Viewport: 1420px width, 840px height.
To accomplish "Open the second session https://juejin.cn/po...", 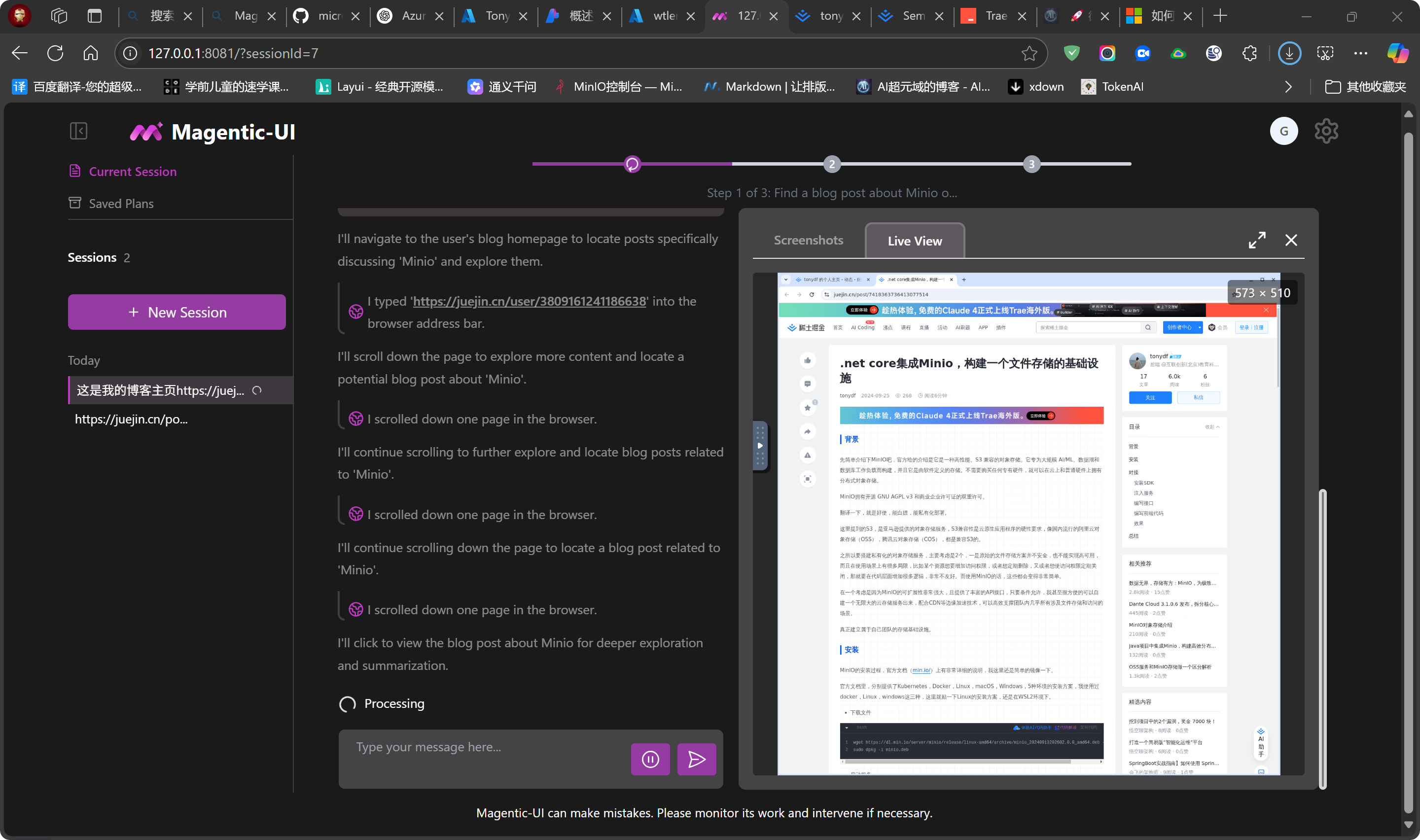I will 131,419.
